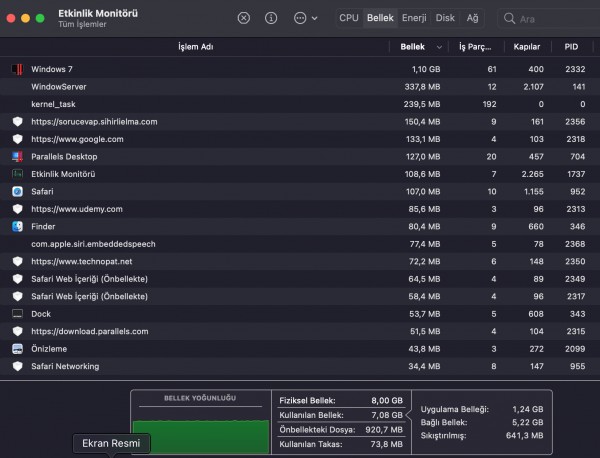Click the Kullanılan Bellek 7,08 GB value

point(387,415)
